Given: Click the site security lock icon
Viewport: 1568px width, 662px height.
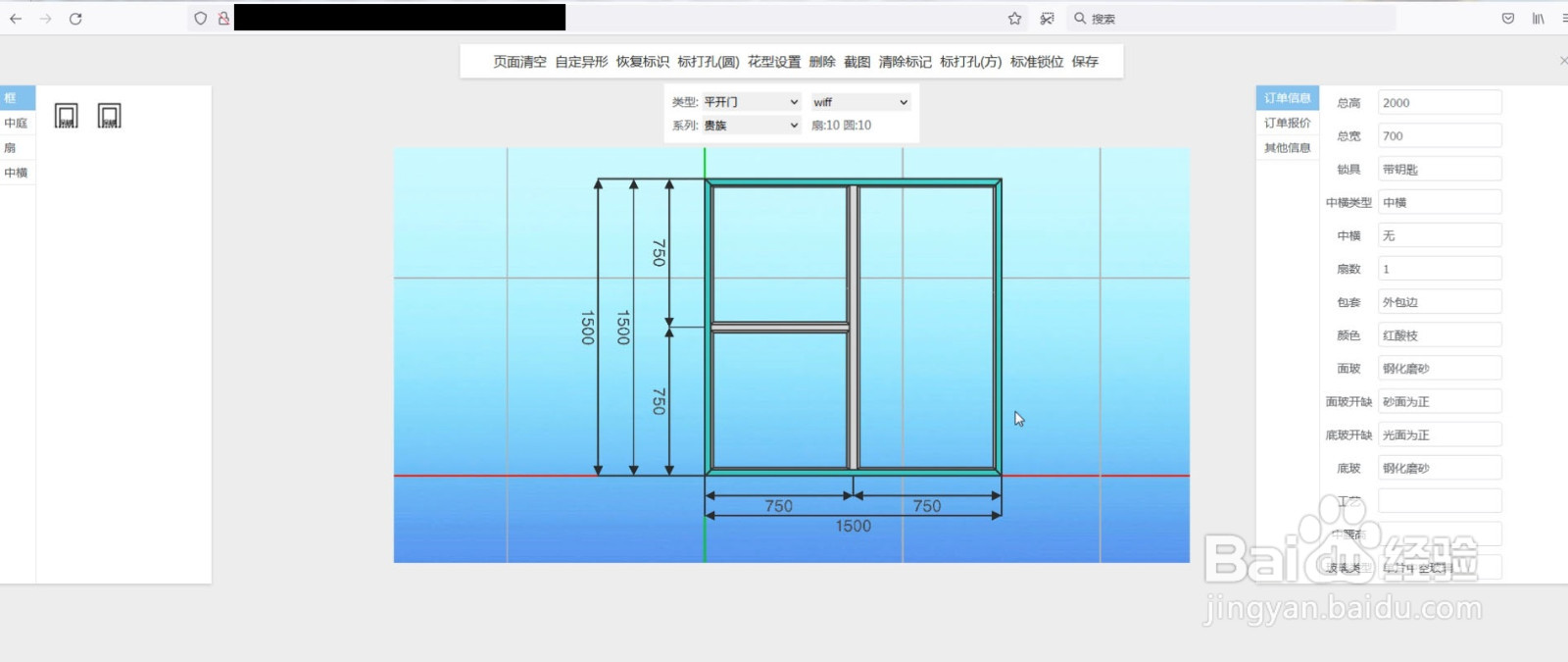Looking at the screenshot, I should point(223,19).
